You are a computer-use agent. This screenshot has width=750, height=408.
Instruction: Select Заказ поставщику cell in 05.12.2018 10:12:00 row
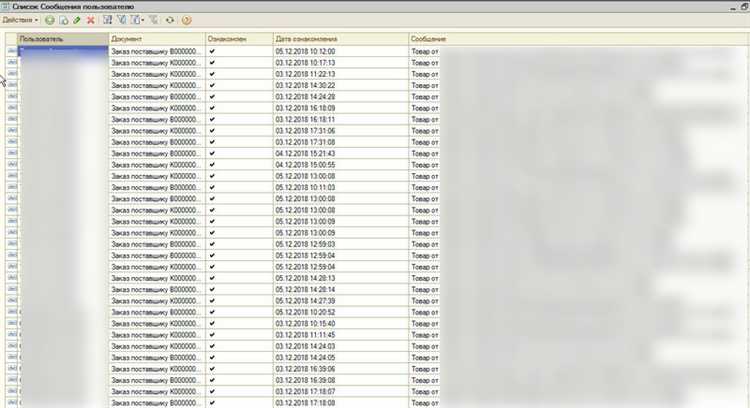tap(157, 51)
